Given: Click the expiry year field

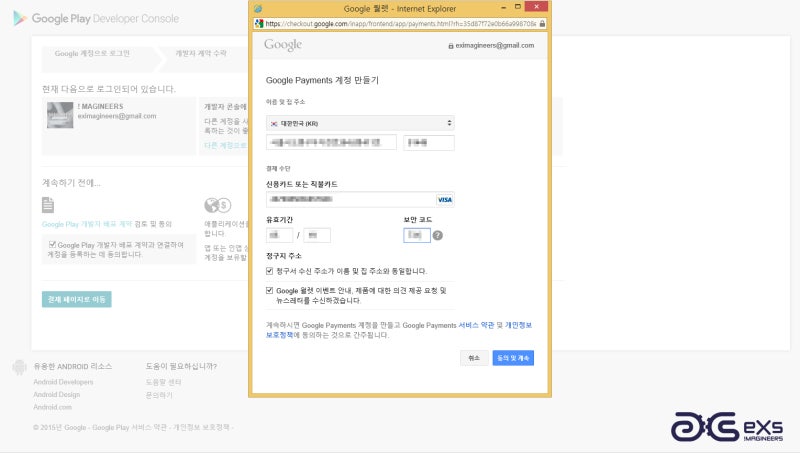Looking at the screenshot, I should click(317, 235).
